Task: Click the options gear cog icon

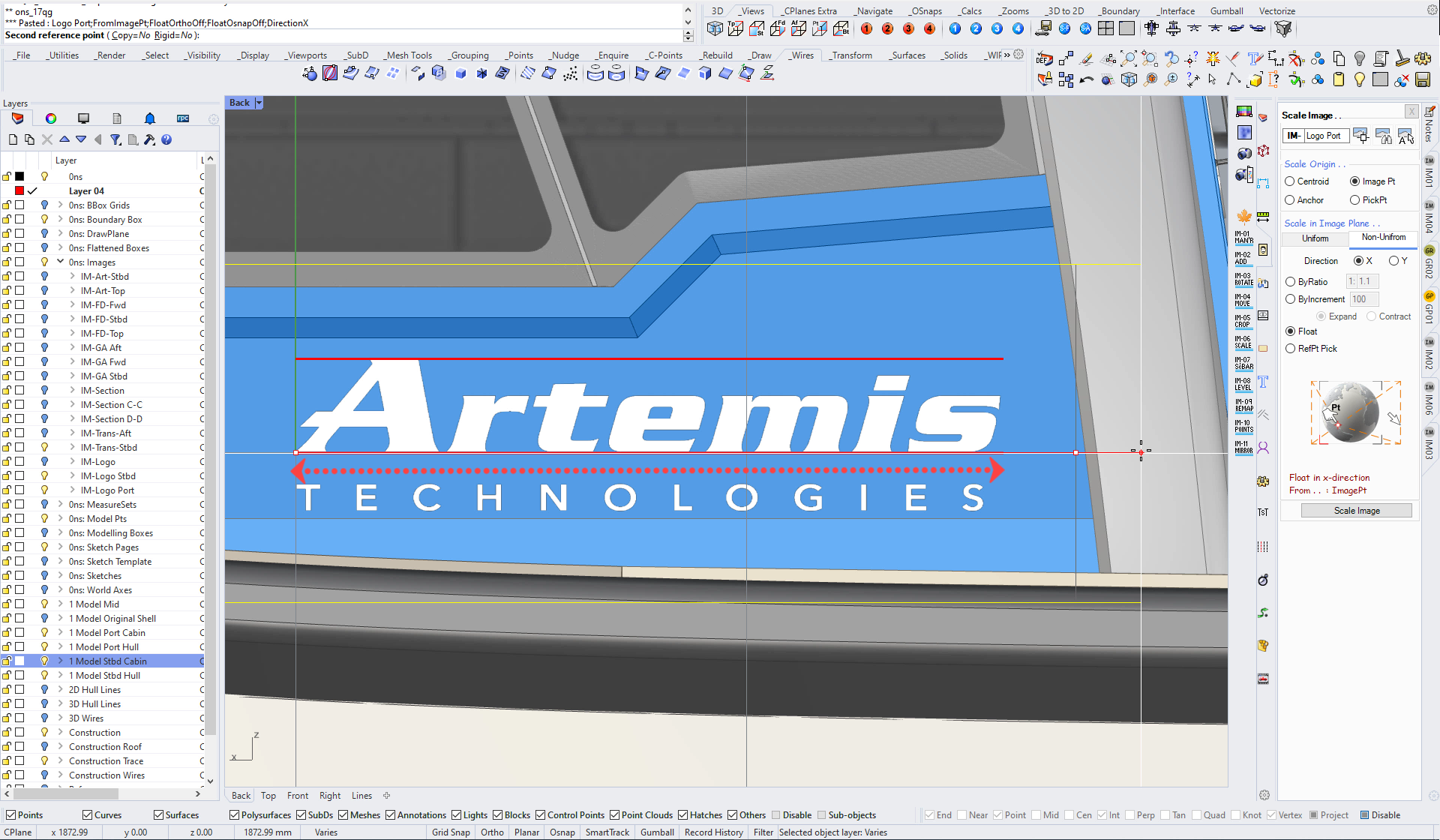Action: point(1423,58)
